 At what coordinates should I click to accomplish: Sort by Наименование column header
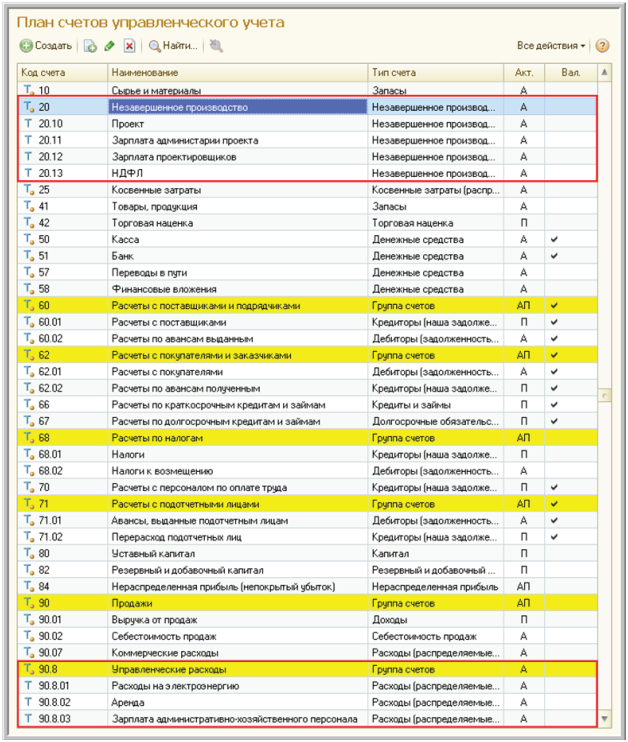point(238,73)
